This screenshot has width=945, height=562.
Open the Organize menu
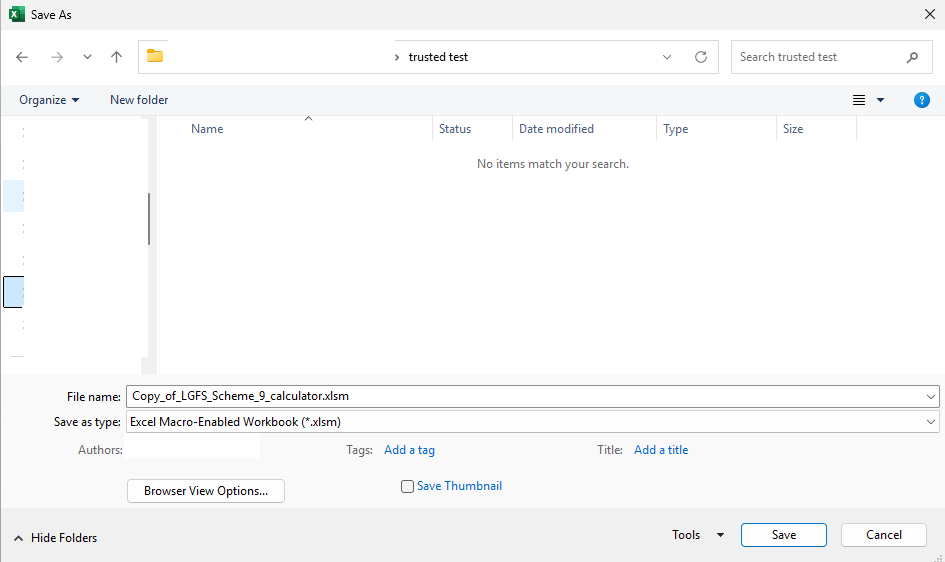49,100
